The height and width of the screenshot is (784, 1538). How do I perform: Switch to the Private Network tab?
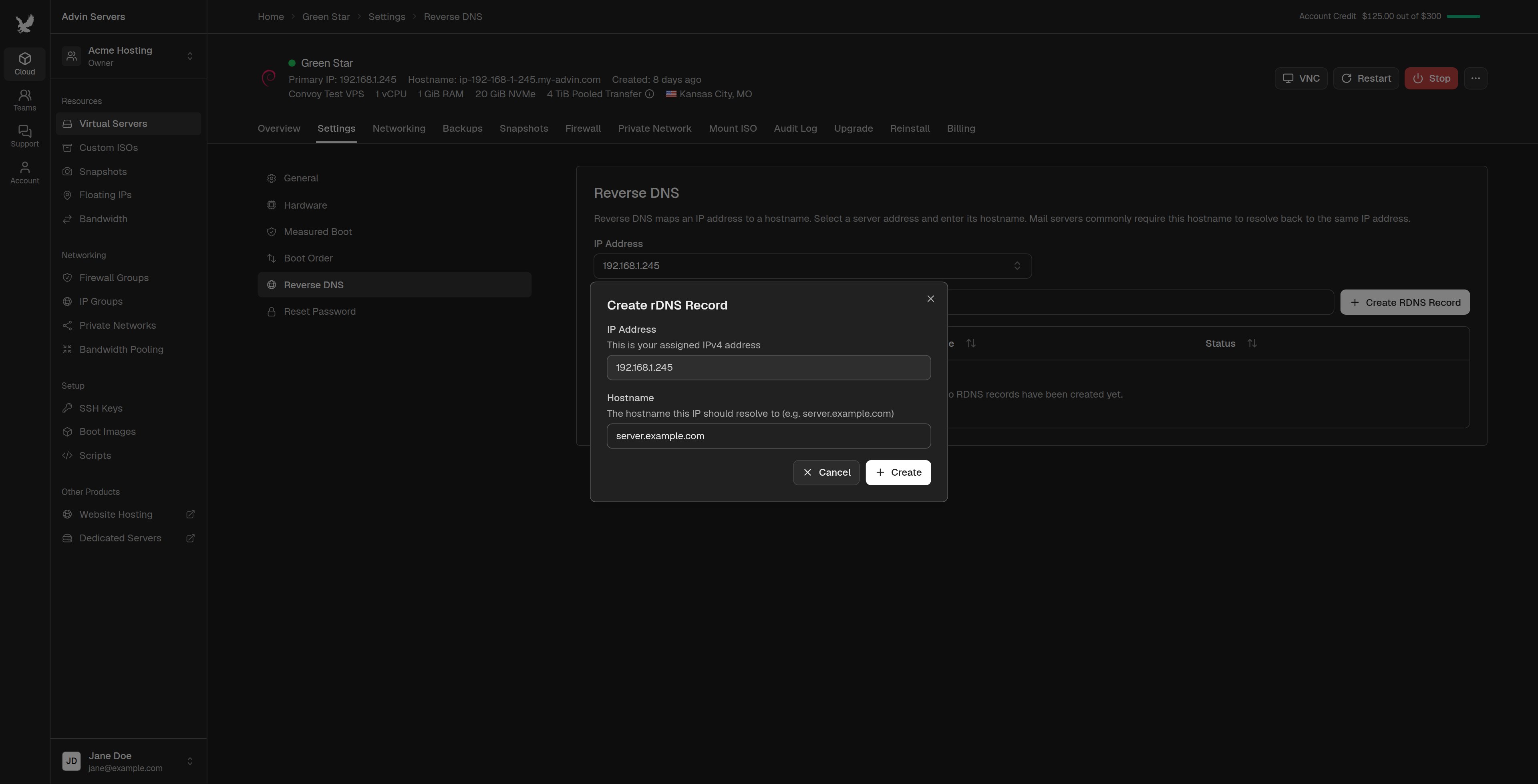click(x=654, y=129)
